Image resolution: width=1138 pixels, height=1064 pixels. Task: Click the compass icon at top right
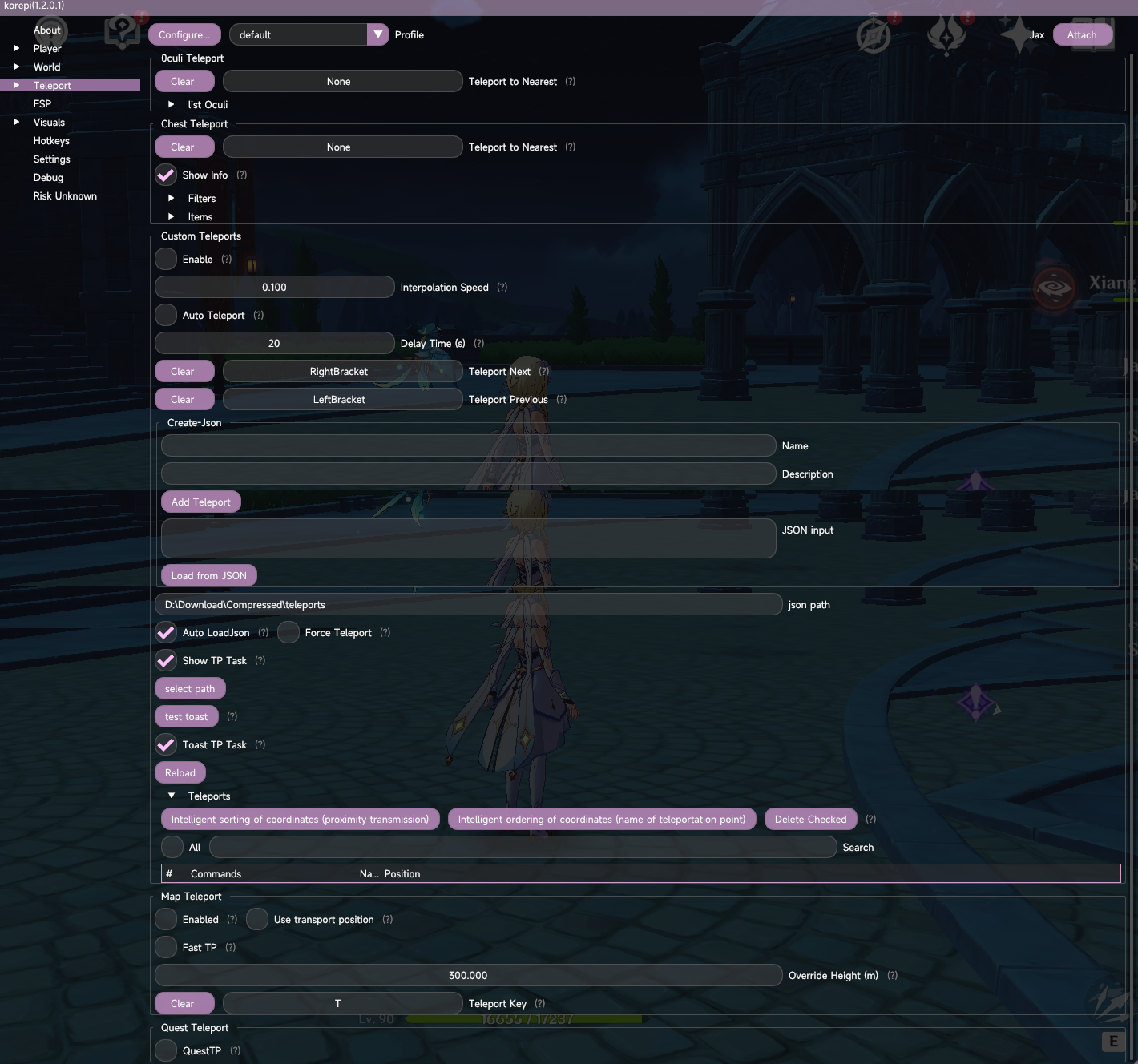[874, 35]
